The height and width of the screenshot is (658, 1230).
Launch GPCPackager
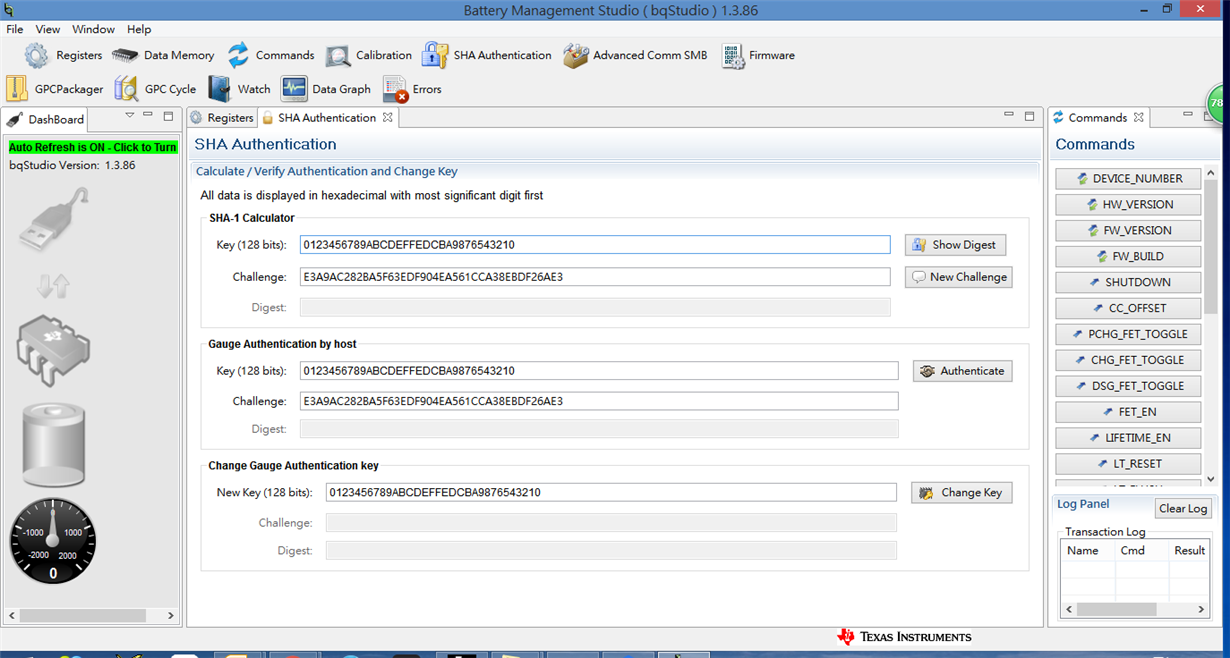pos(55,89)
